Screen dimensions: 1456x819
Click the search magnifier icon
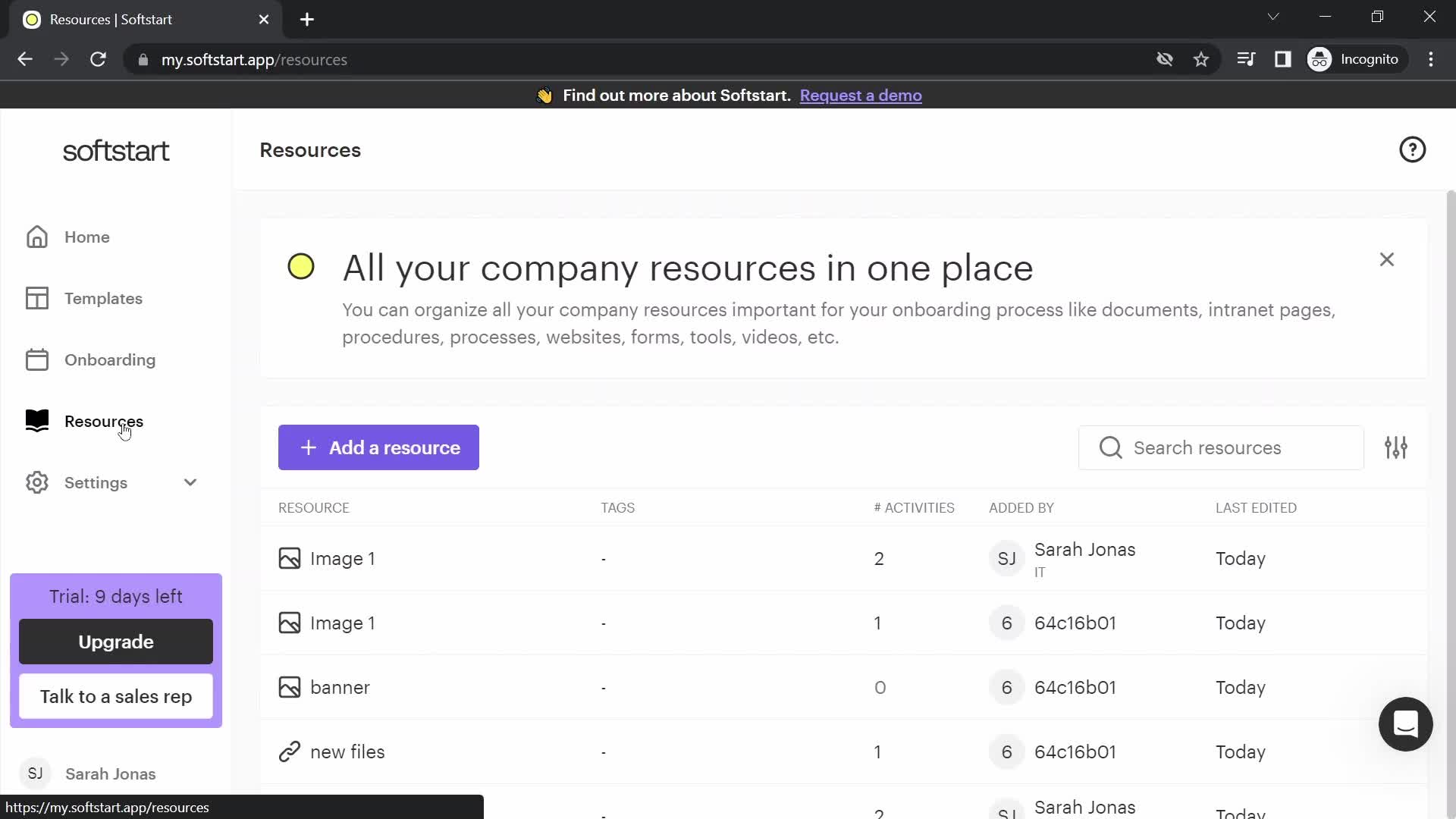1110,447
